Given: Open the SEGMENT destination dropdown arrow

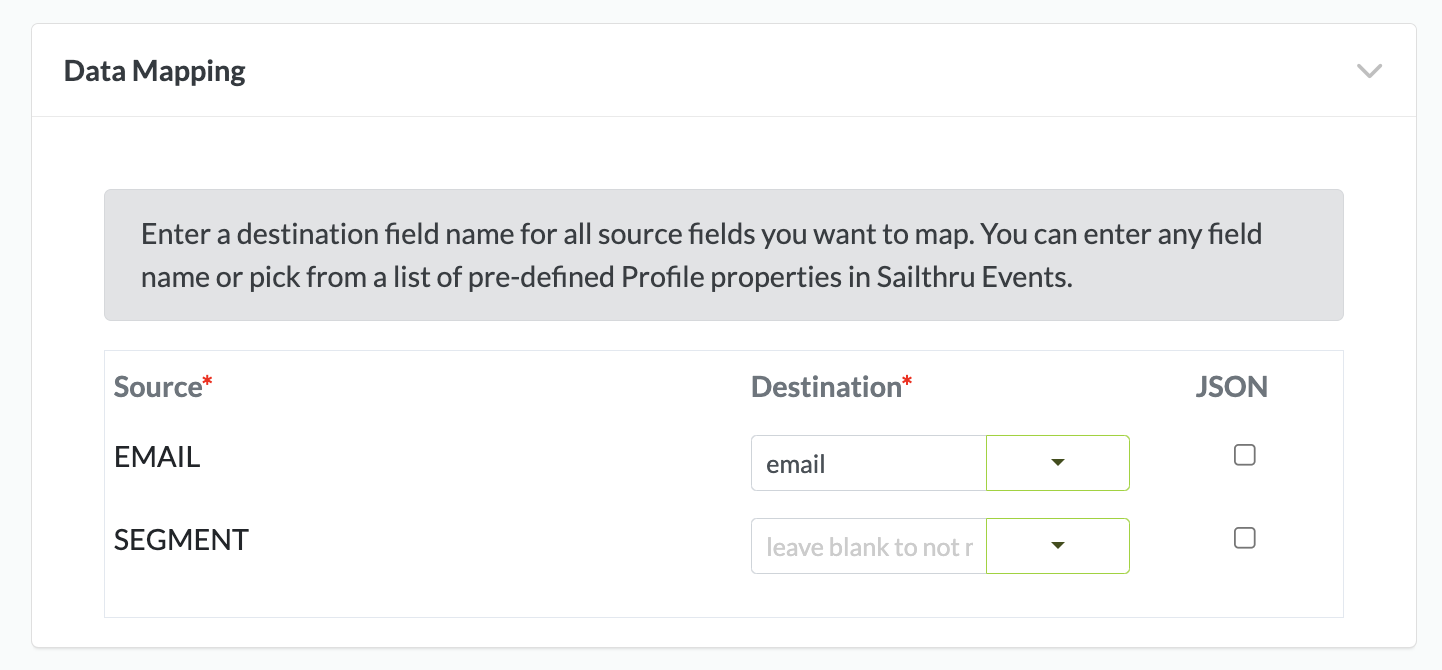Looking at the screenshot, I should tap(1058, 546).
